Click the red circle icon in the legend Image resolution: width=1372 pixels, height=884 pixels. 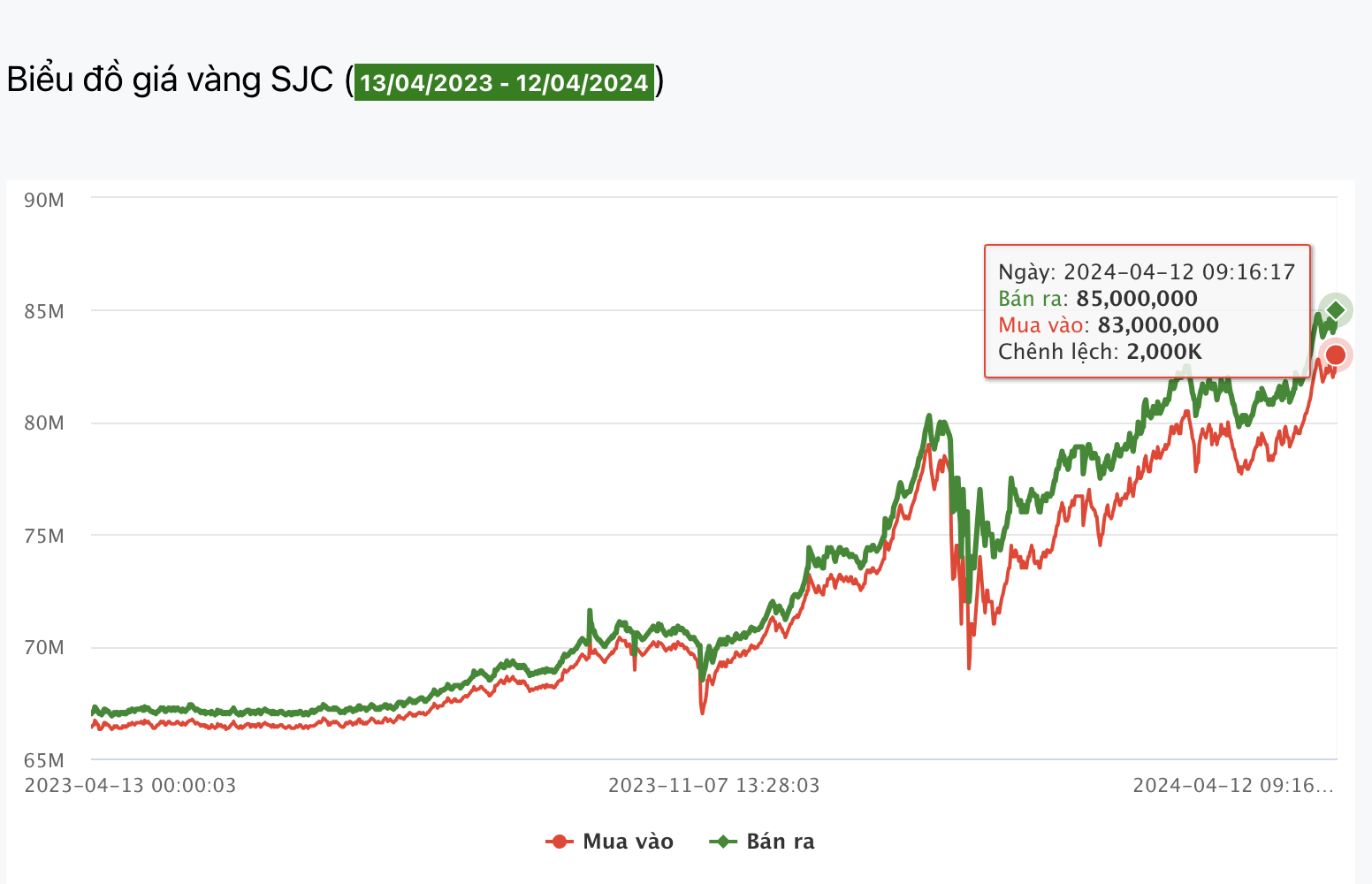click(559, 842)
